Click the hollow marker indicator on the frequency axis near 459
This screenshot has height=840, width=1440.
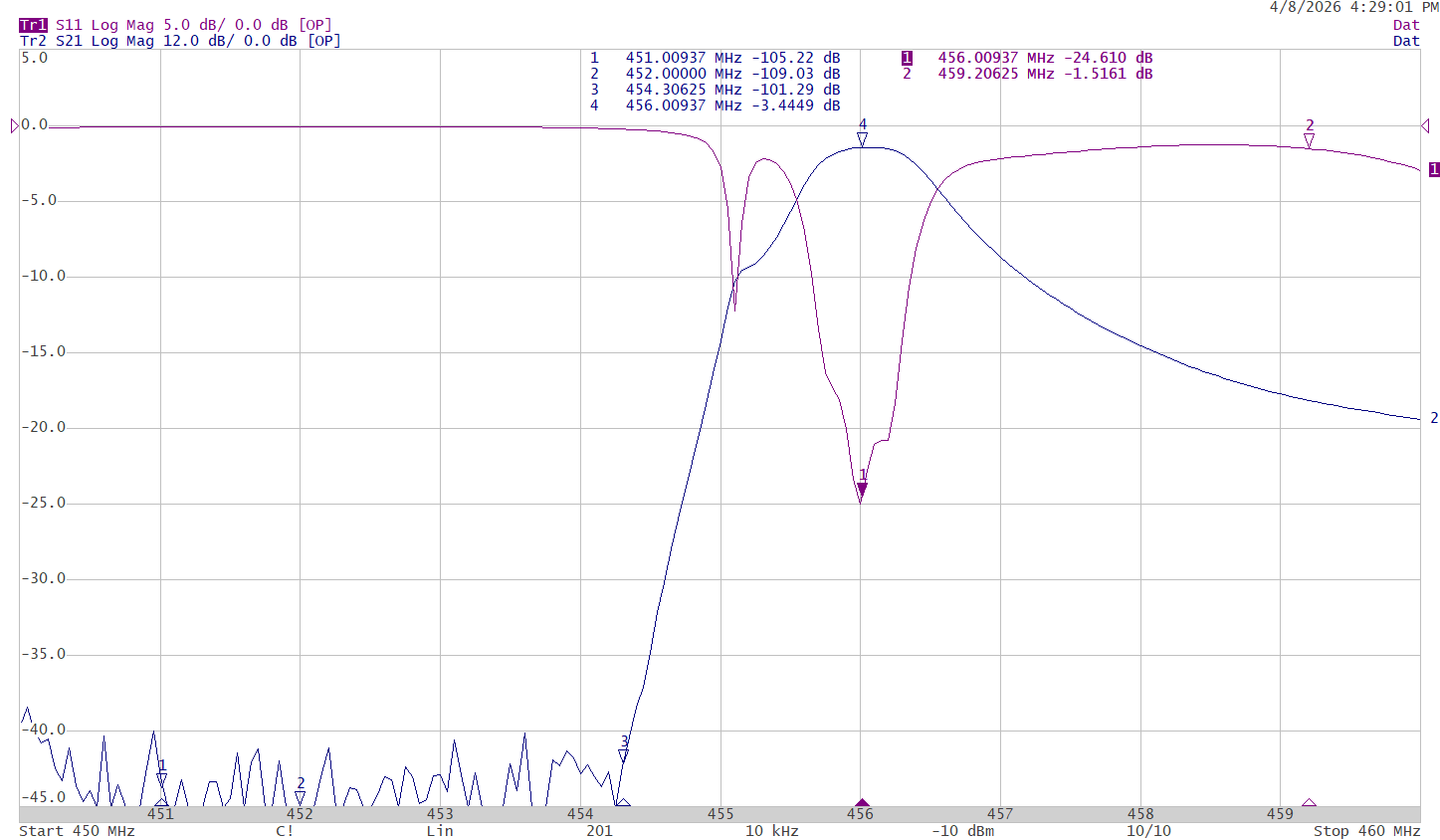[x=1309, y=802]
